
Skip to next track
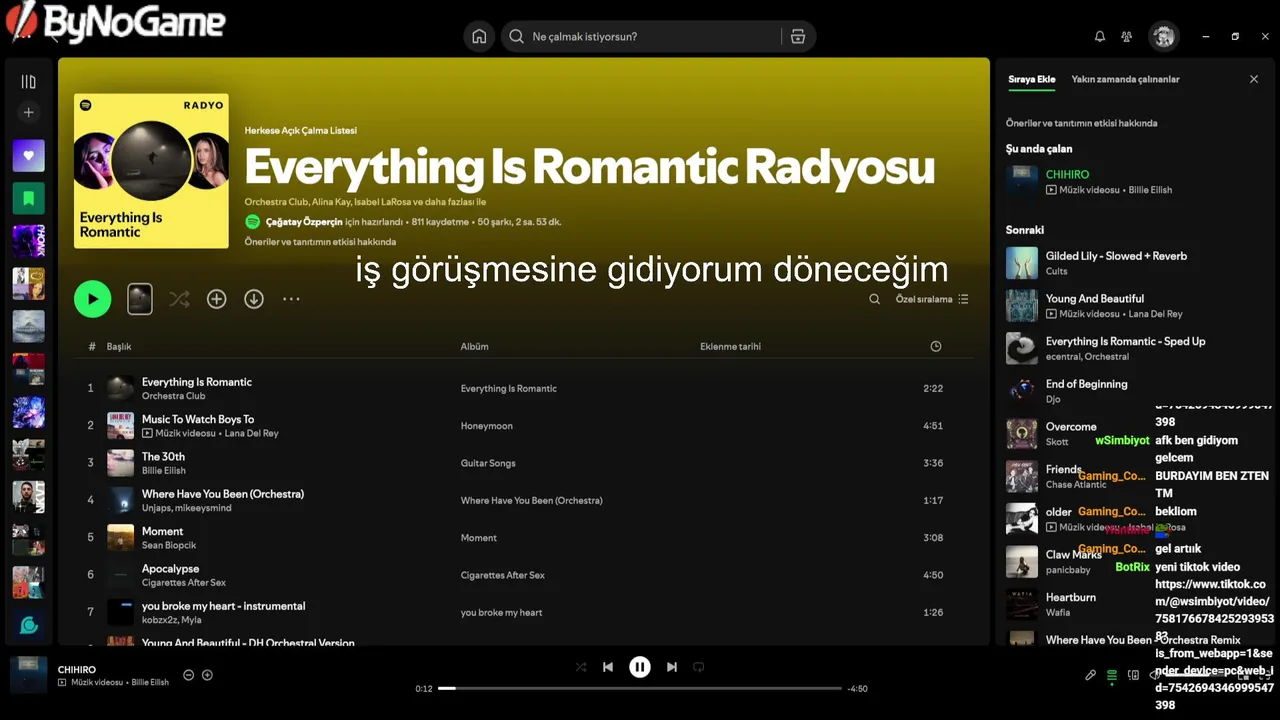[672, 667]
